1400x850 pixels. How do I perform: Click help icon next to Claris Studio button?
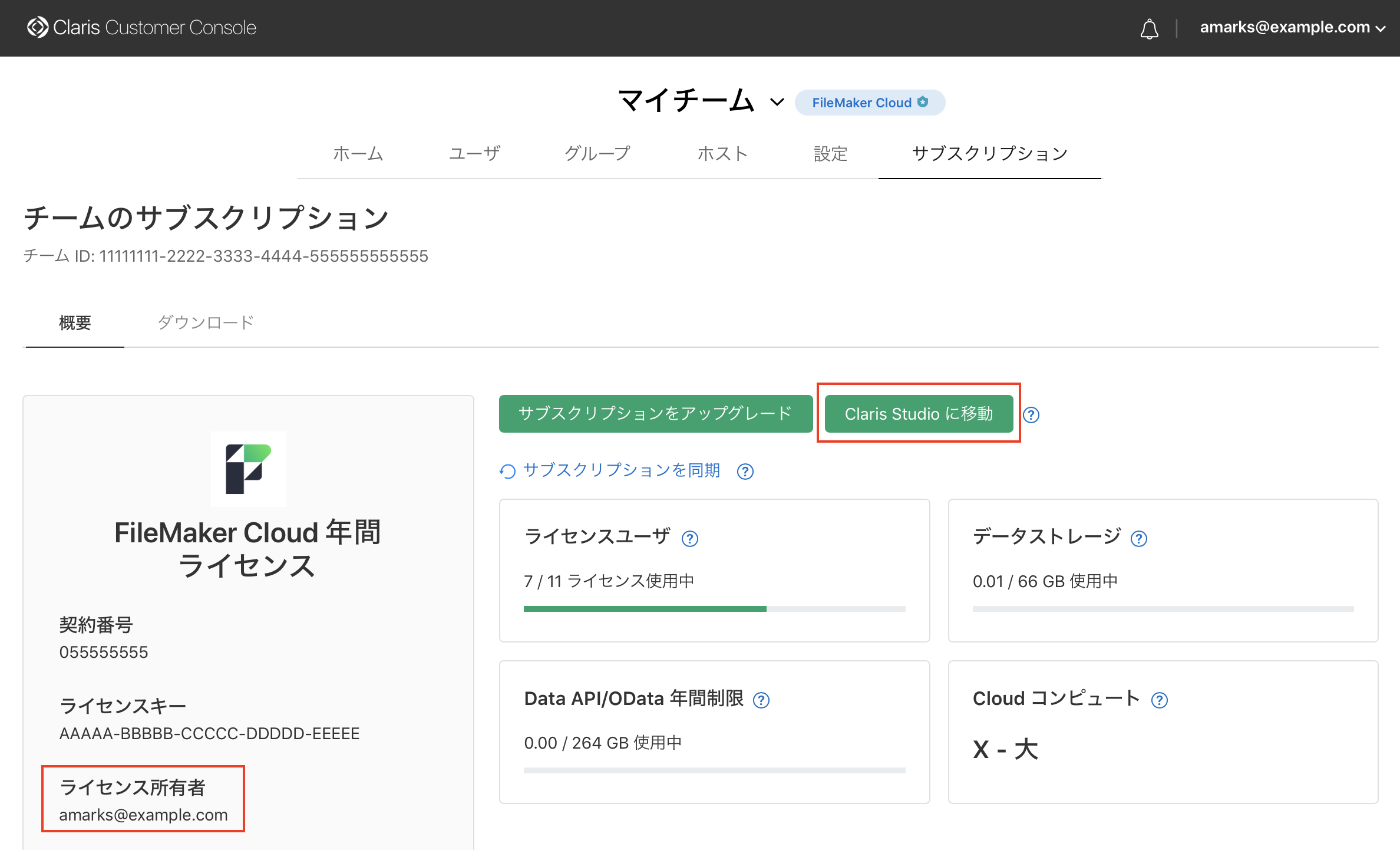click(x=1031, y=415)
